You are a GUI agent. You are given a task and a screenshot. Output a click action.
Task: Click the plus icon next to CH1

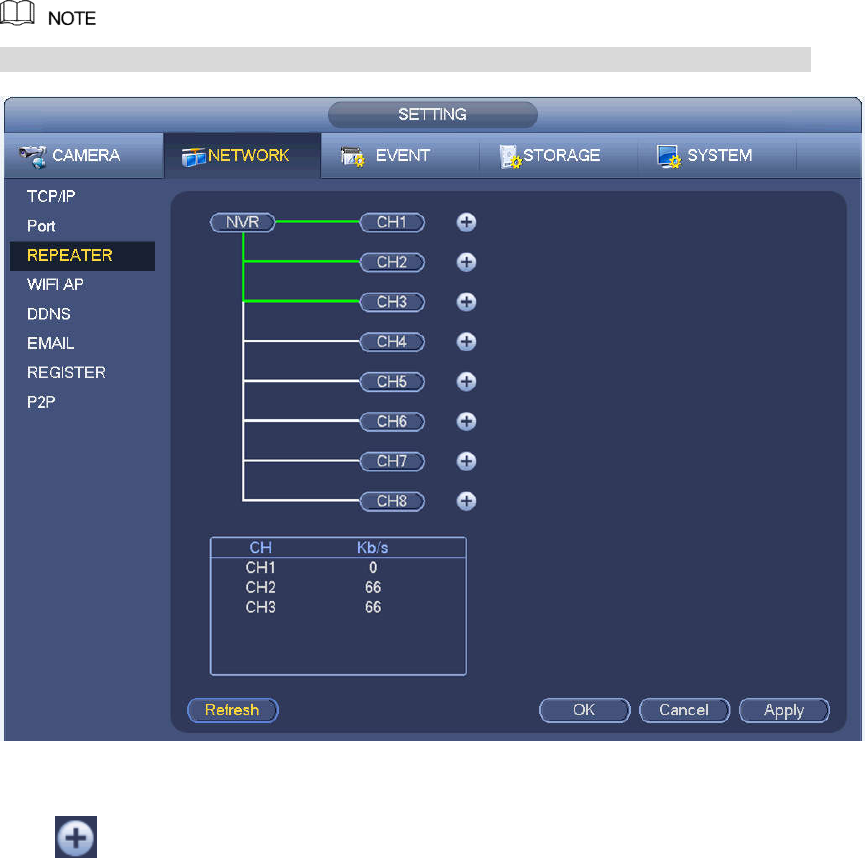click(x=466, y=222)
